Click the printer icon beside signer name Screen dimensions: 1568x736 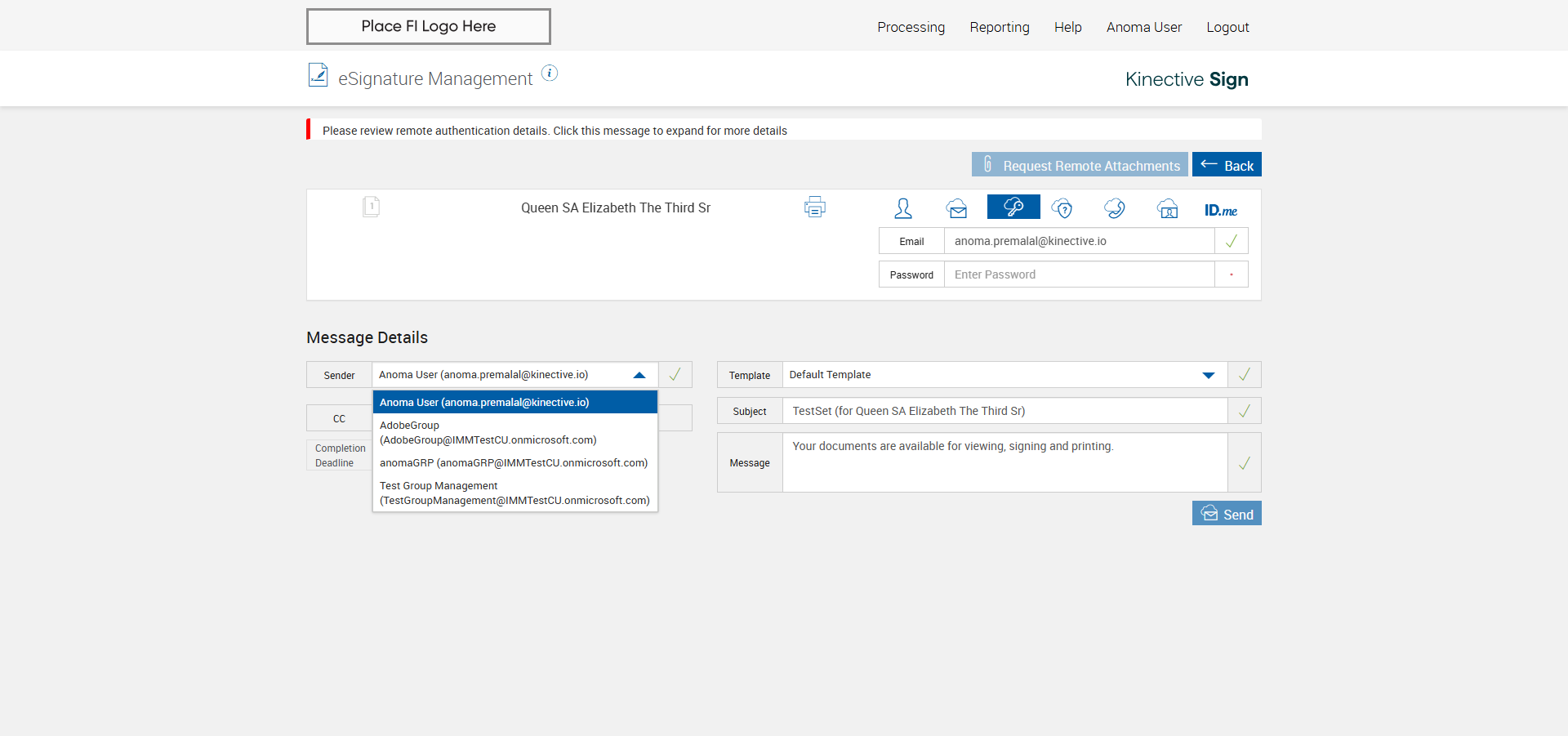[814, 207]
